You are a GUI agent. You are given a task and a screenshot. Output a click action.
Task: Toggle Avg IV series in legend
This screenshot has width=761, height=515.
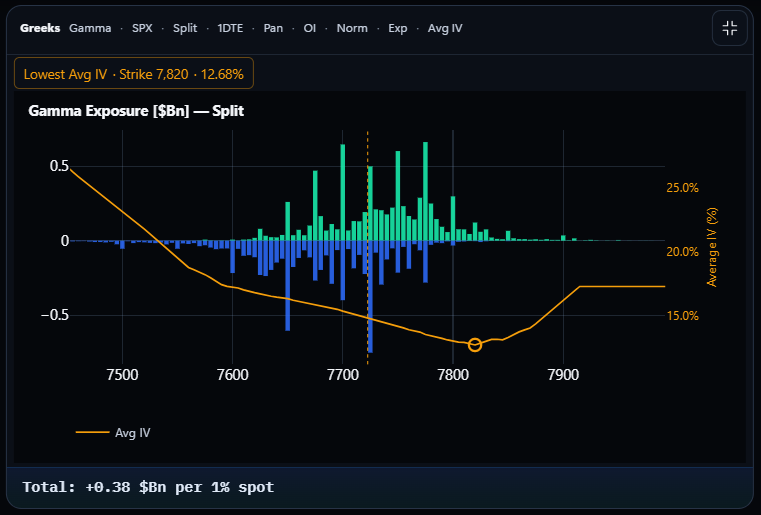coord(114,432)
